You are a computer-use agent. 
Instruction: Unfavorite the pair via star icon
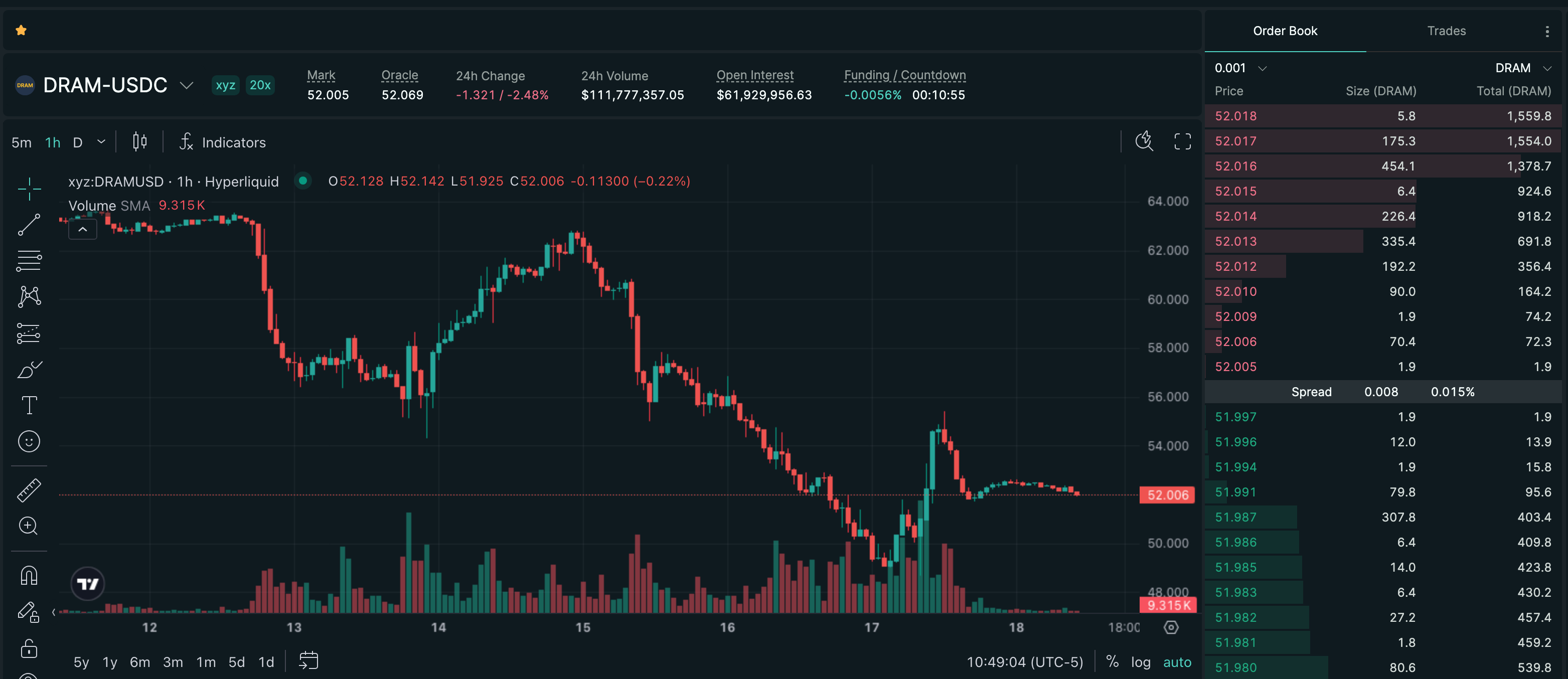(21, 30)
